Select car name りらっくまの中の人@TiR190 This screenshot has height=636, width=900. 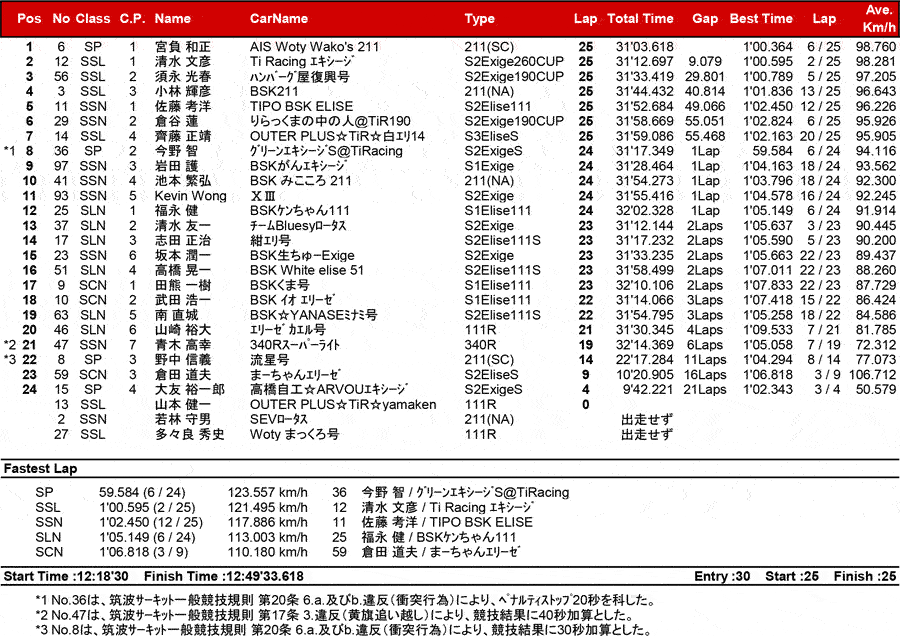pyautogui.click(x=330, y=121)
